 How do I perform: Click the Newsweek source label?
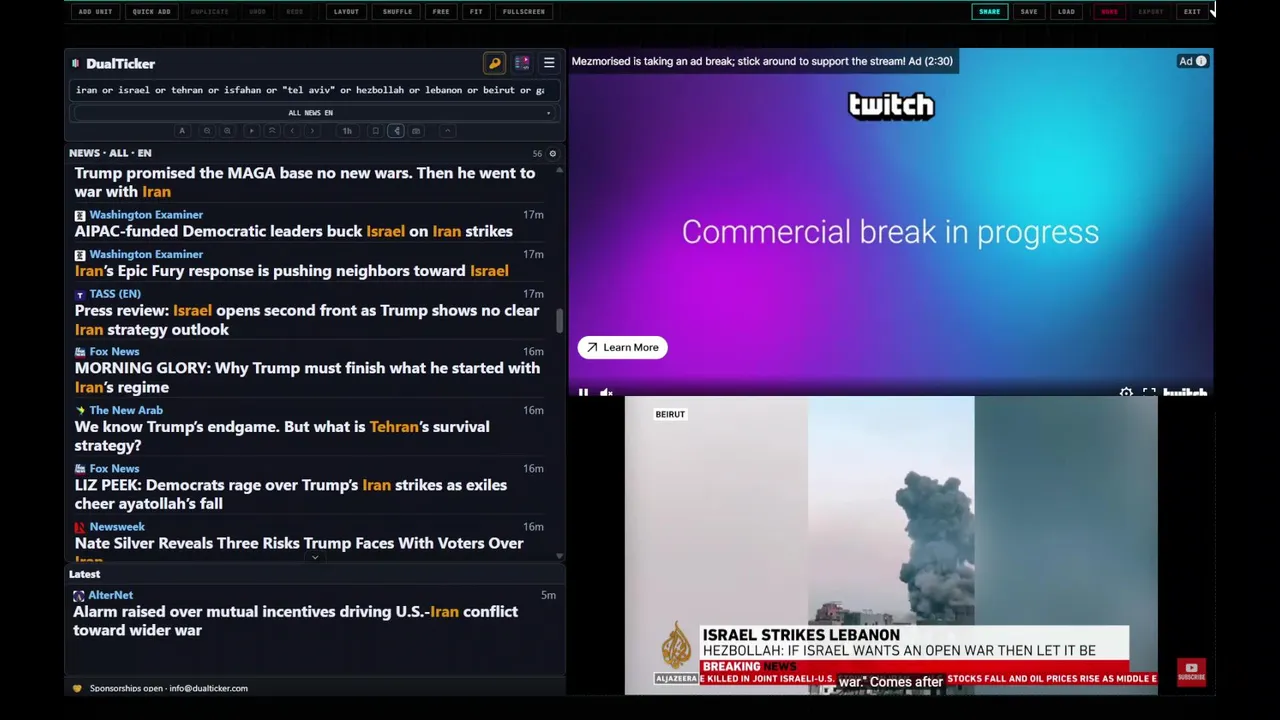[x=117, y=527]
